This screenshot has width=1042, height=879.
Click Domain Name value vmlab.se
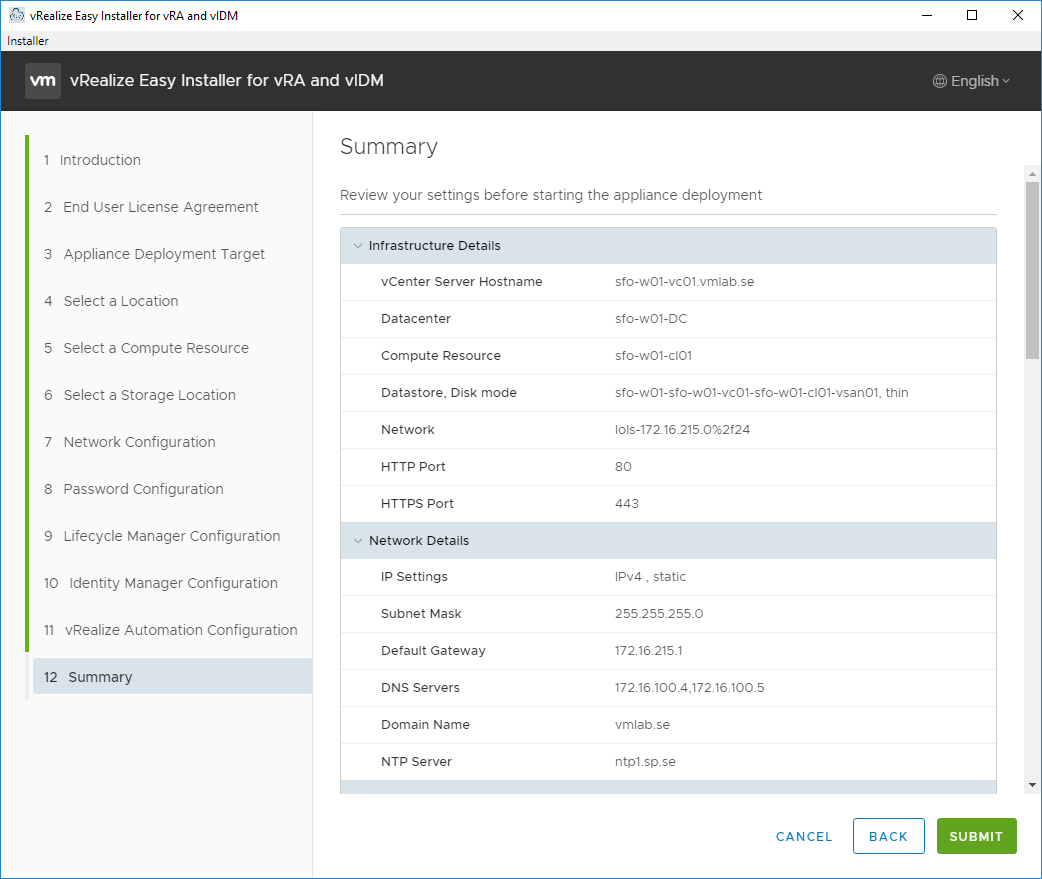[643, 725]
